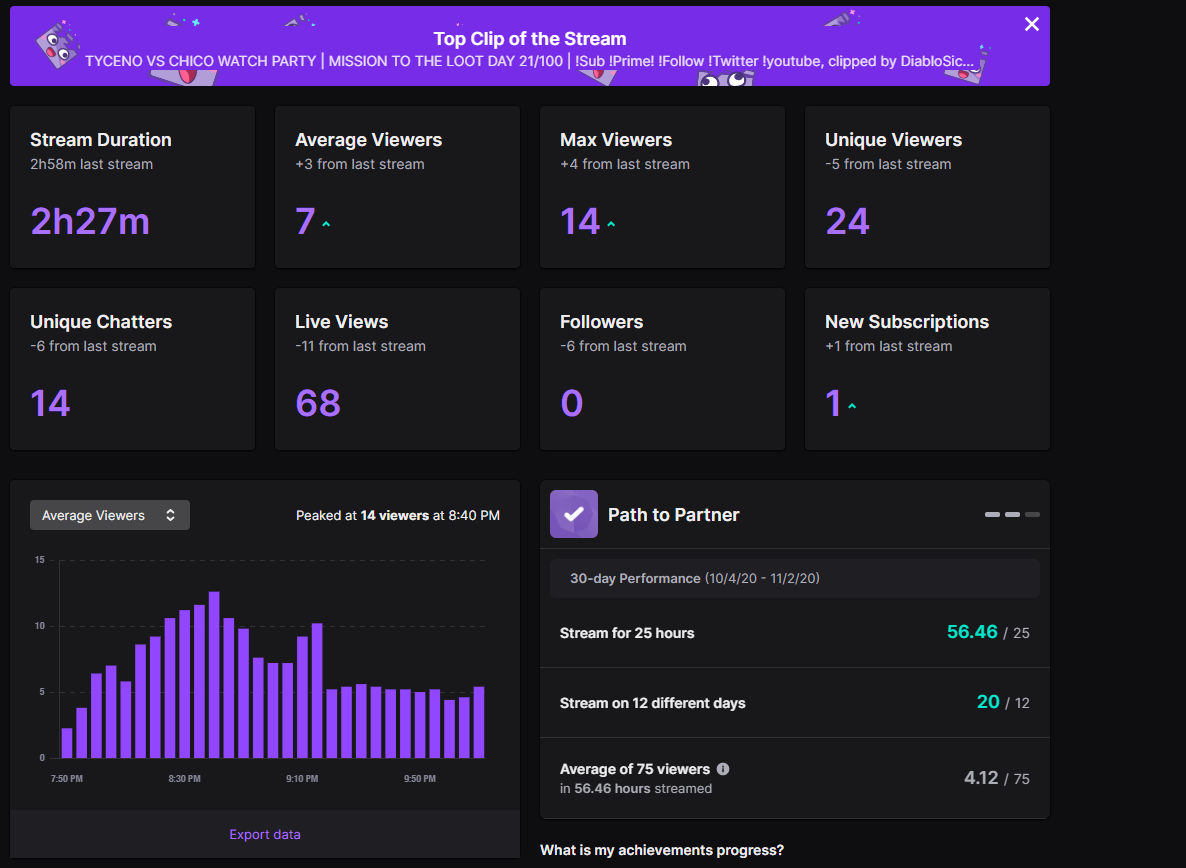Click the Unique Viewers value 24
The image size is (1186, 868).
(x=847, y=222)
